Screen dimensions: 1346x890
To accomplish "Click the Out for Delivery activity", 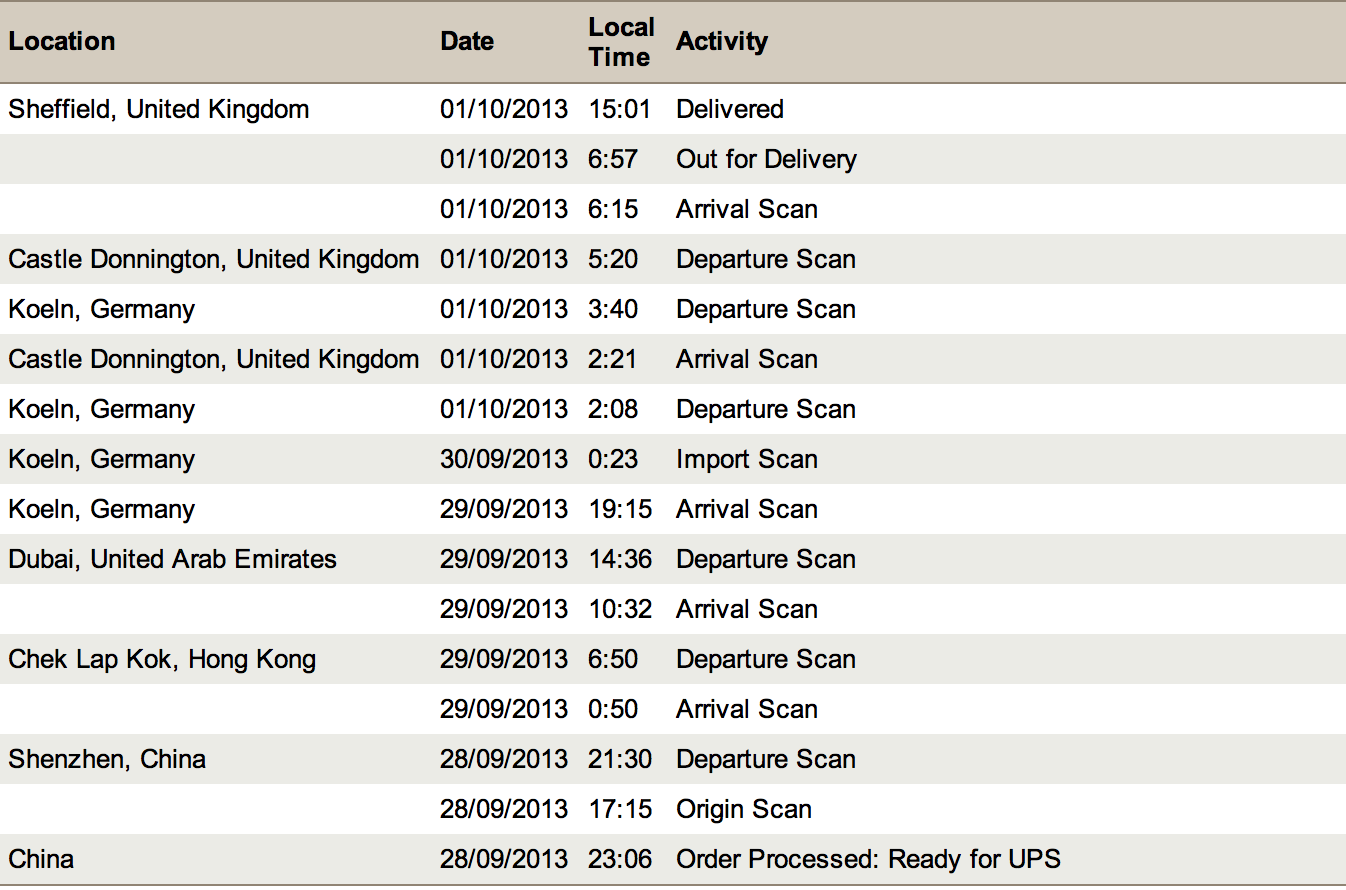I will click(767, 159).
